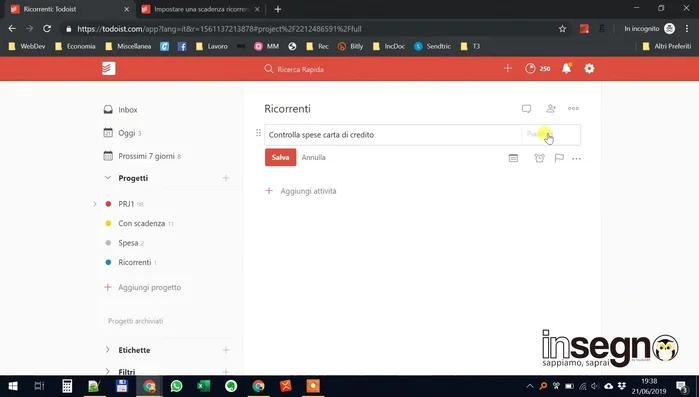Open the 19:38 clock and date in the taskbar
This screenshot has height=397, width=699.
pos(649,386)
